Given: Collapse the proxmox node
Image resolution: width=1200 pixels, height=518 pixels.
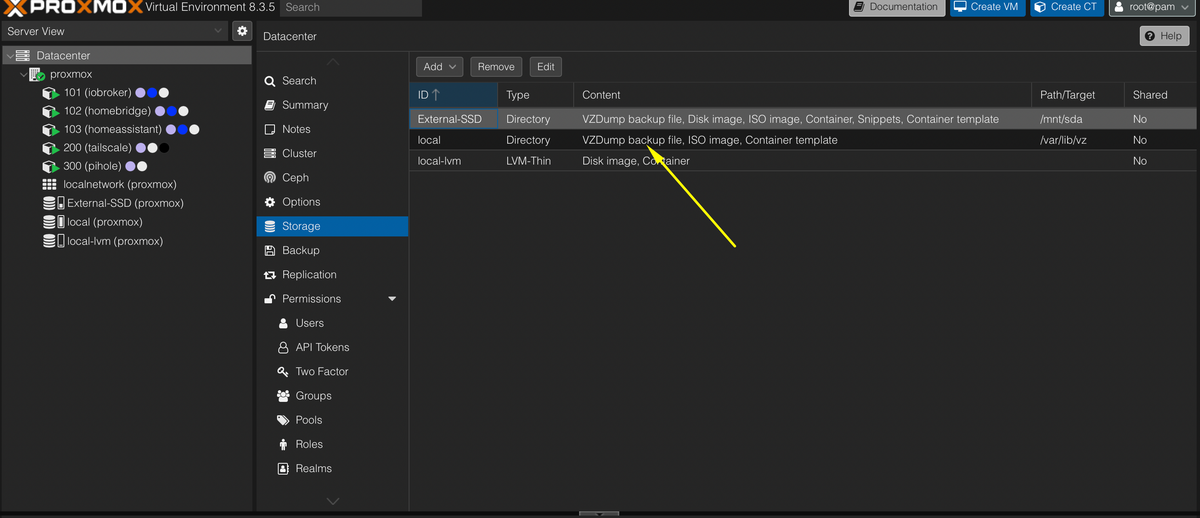Looking at the screenshot, I should click(x=24, y=75).
